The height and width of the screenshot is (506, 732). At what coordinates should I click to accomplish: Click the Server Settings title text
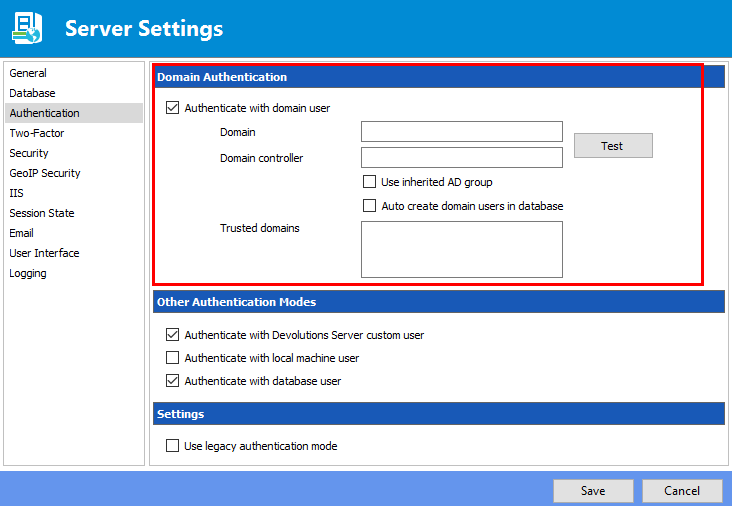coord(144,28)
